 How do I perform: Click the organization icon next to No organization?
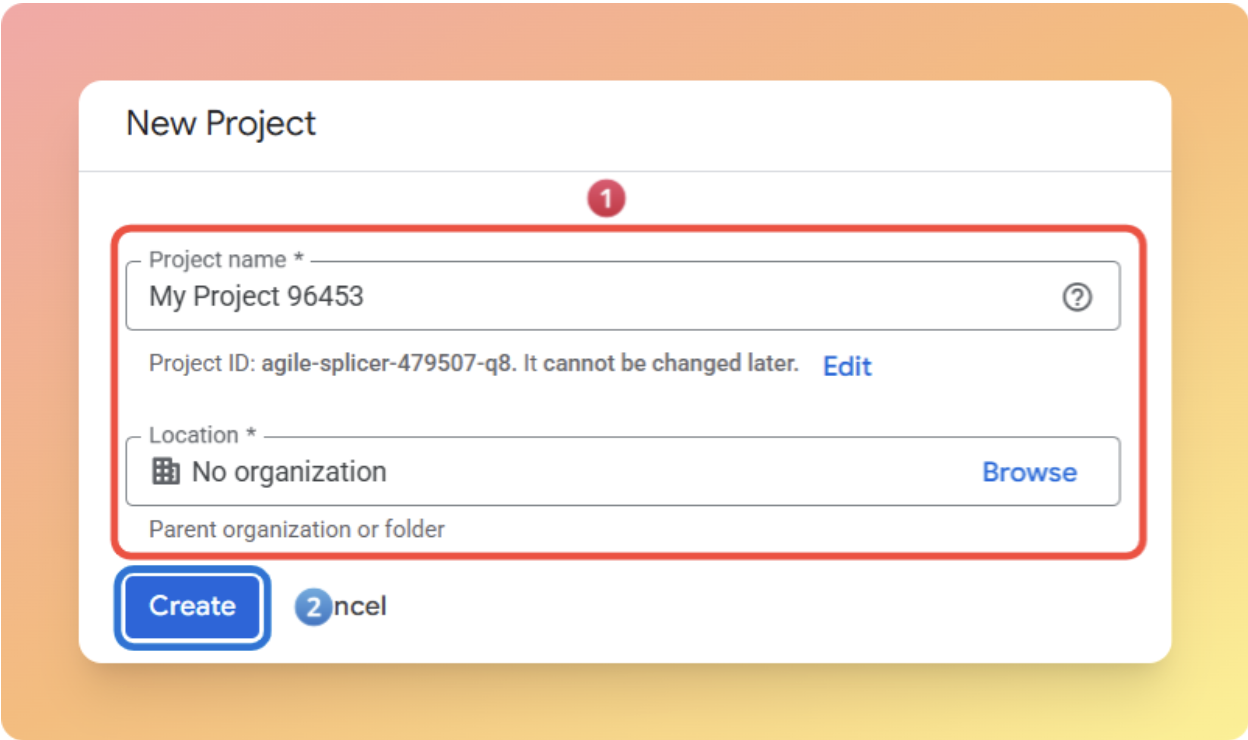tap(168, 472)
